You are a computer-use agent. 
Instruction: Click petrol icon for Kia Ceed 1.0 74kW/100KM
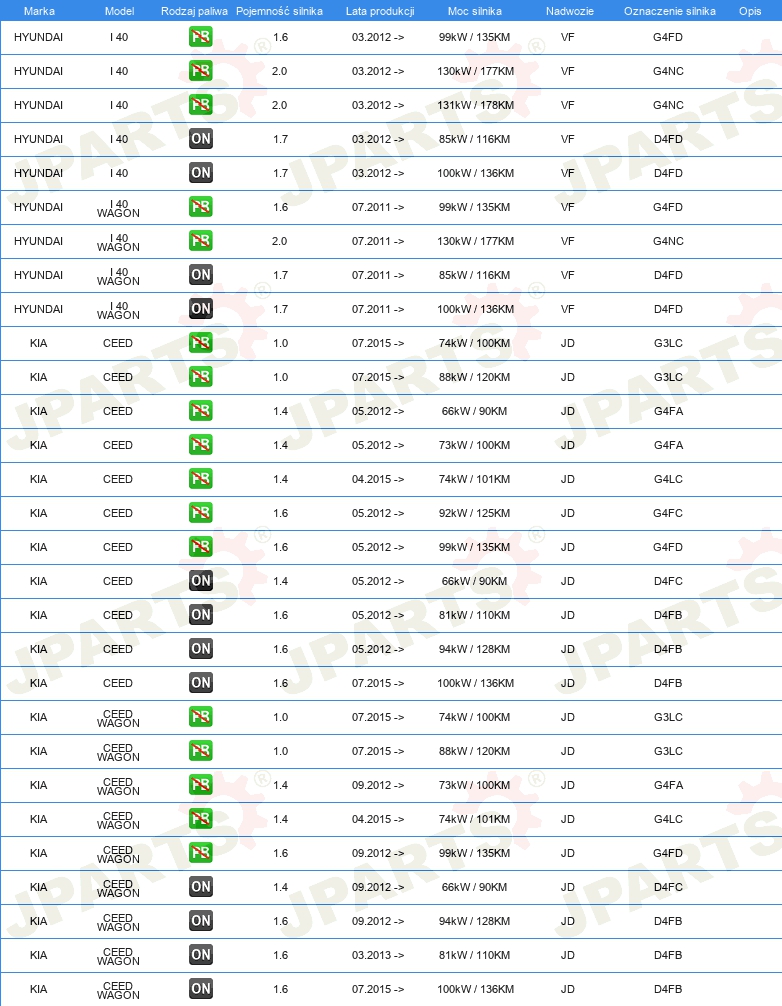(201, 343)
